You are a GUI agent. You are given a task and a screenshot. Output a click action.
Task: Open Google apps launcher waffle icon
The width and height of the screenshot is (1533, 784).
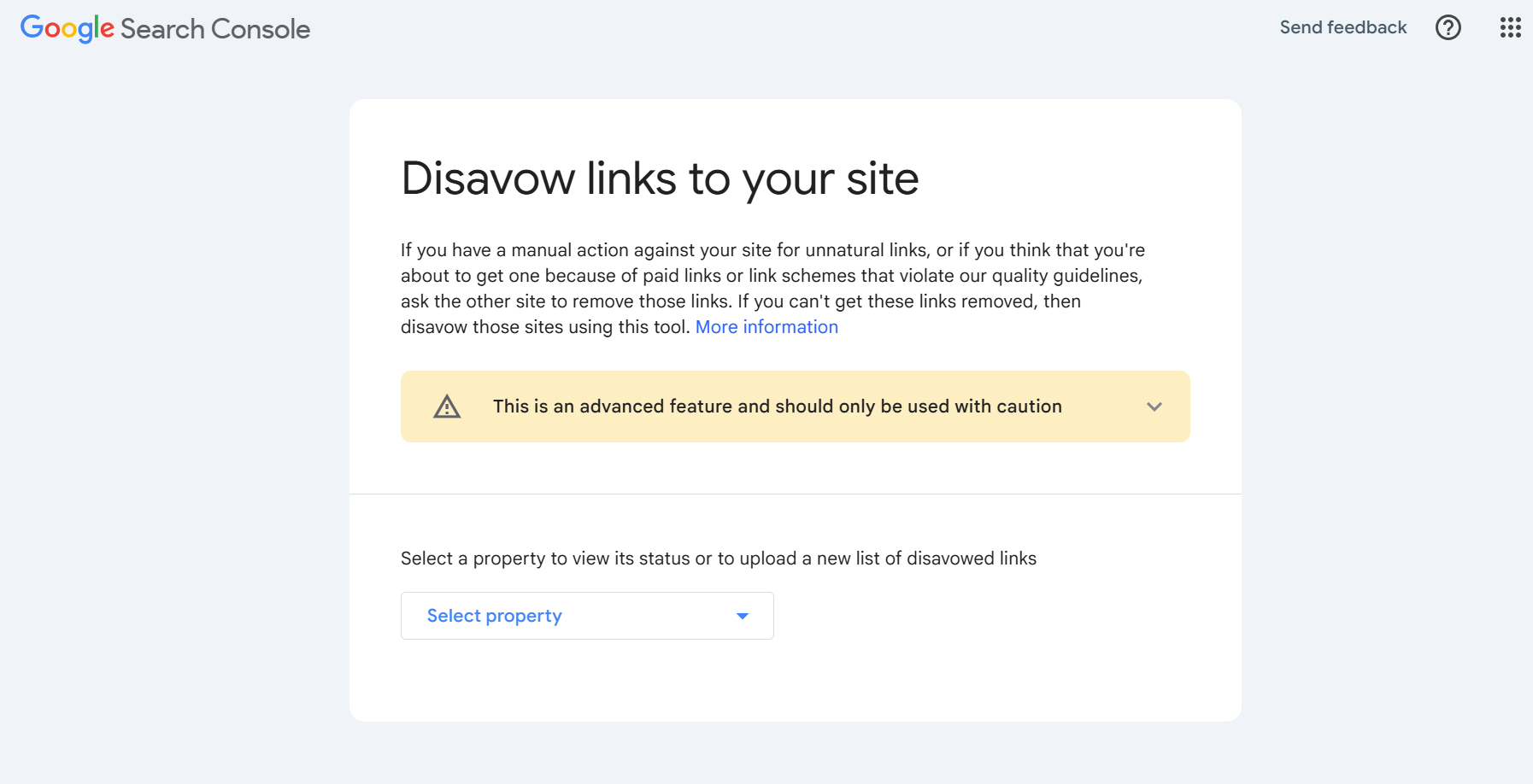[1510, 27]
